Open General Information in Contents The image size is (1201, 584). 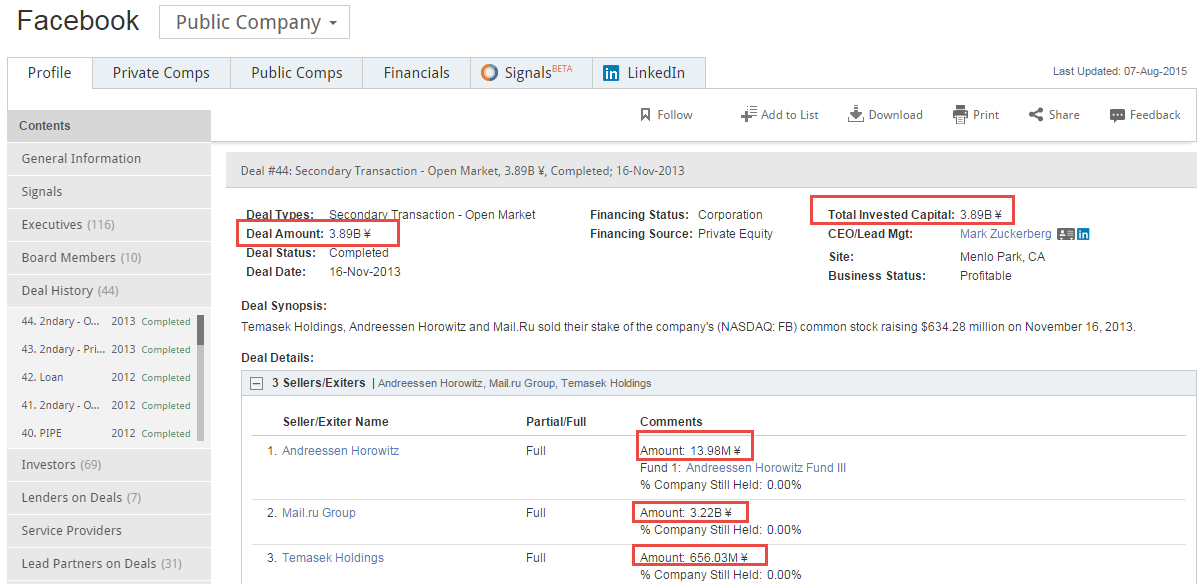pyautogui.click(x=109, y=159)
